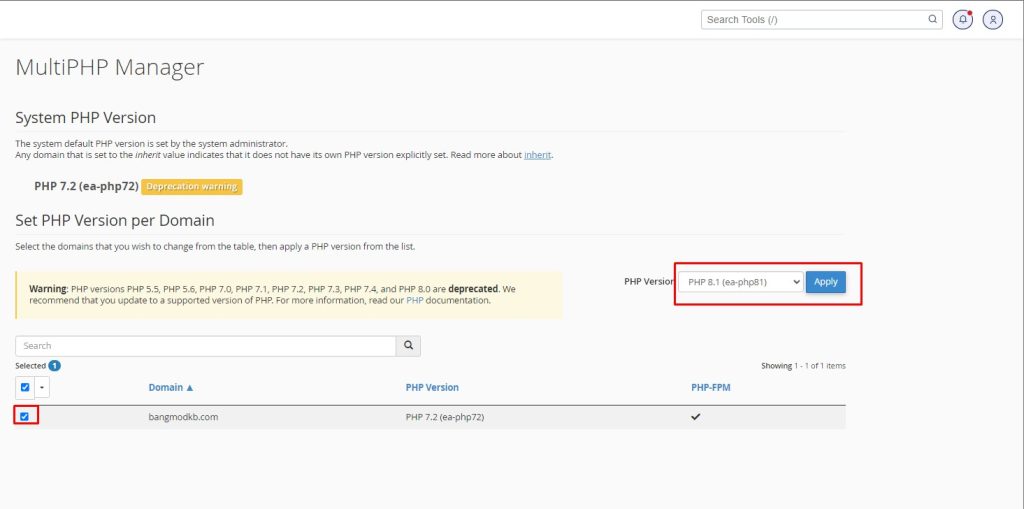Focus the domain Search input field
The width and height of the screenshot is (1024, 509).
(206, 346)
